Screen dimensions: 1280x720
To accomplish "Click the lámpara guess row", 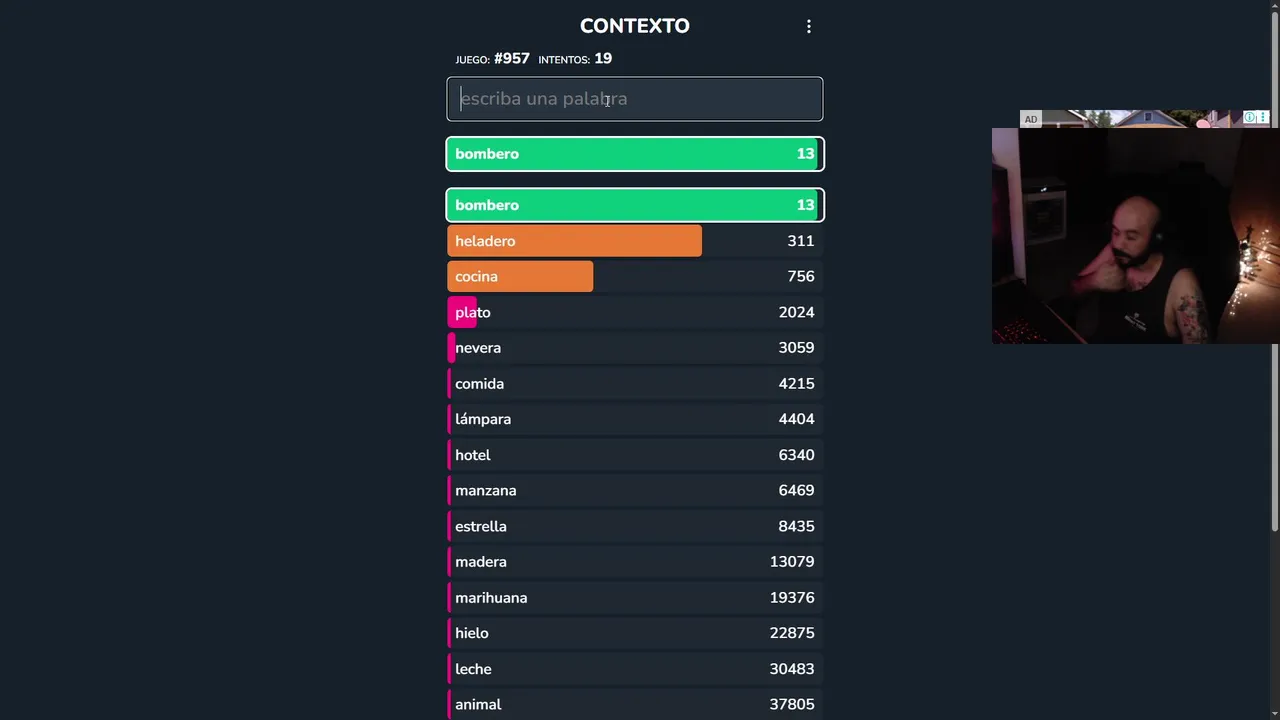I will pyautogui.click(x=635, y=419).
